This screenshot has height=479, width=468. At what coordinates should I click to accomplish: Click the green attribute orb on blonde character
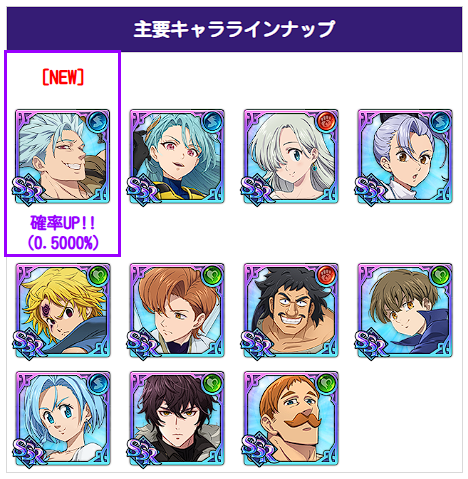click(x=98, y=275)
